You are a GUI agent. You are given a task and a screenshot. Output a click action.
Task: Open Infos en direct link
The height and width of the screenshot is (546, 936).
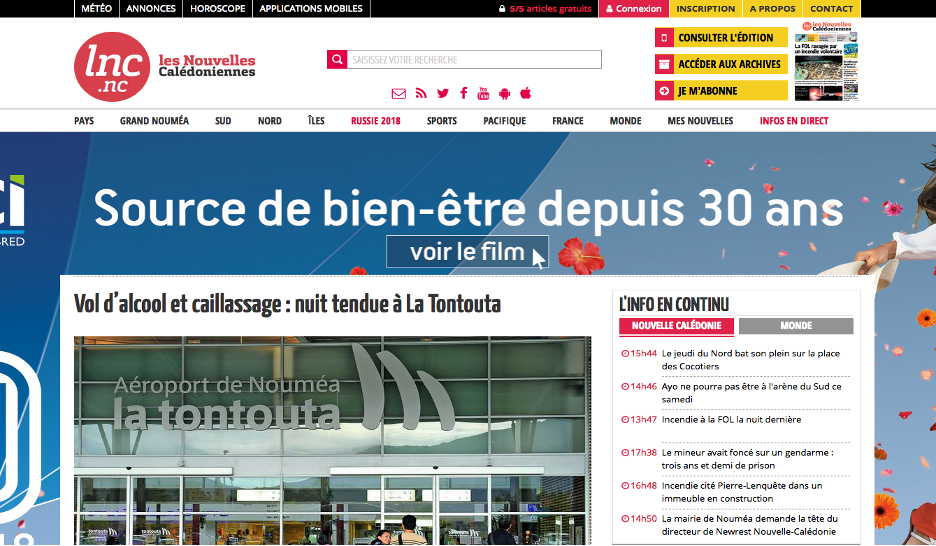click(x=794, y=121)
